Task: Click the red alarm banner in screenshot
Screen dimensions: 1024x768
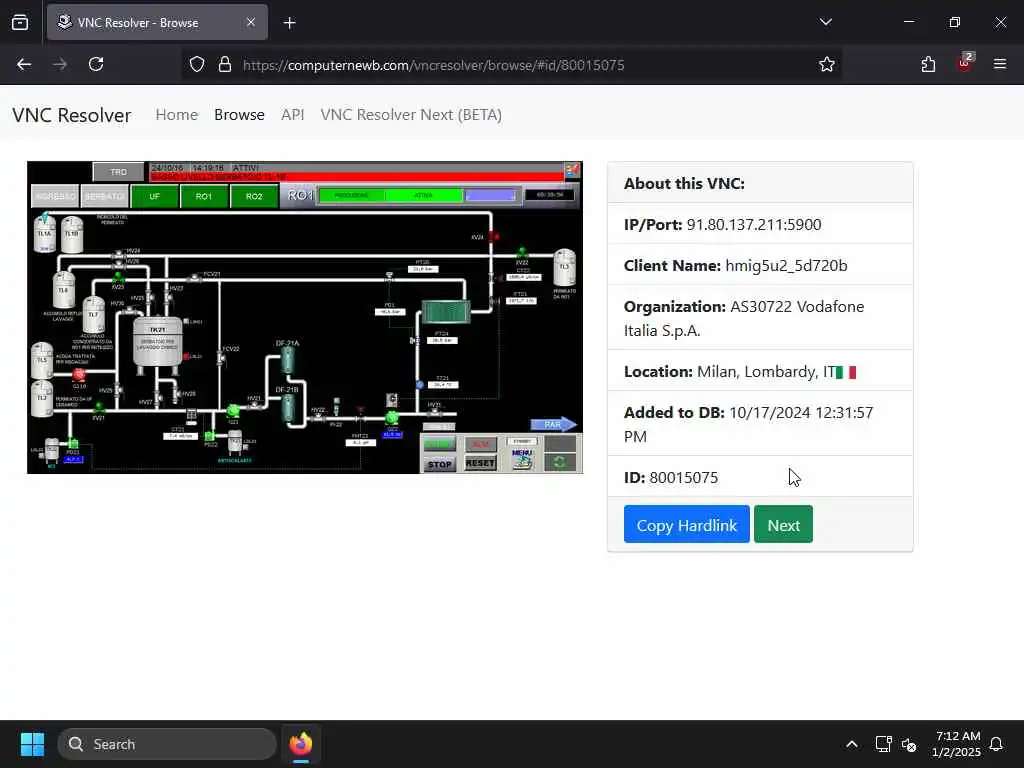Action: click(357, 177)
